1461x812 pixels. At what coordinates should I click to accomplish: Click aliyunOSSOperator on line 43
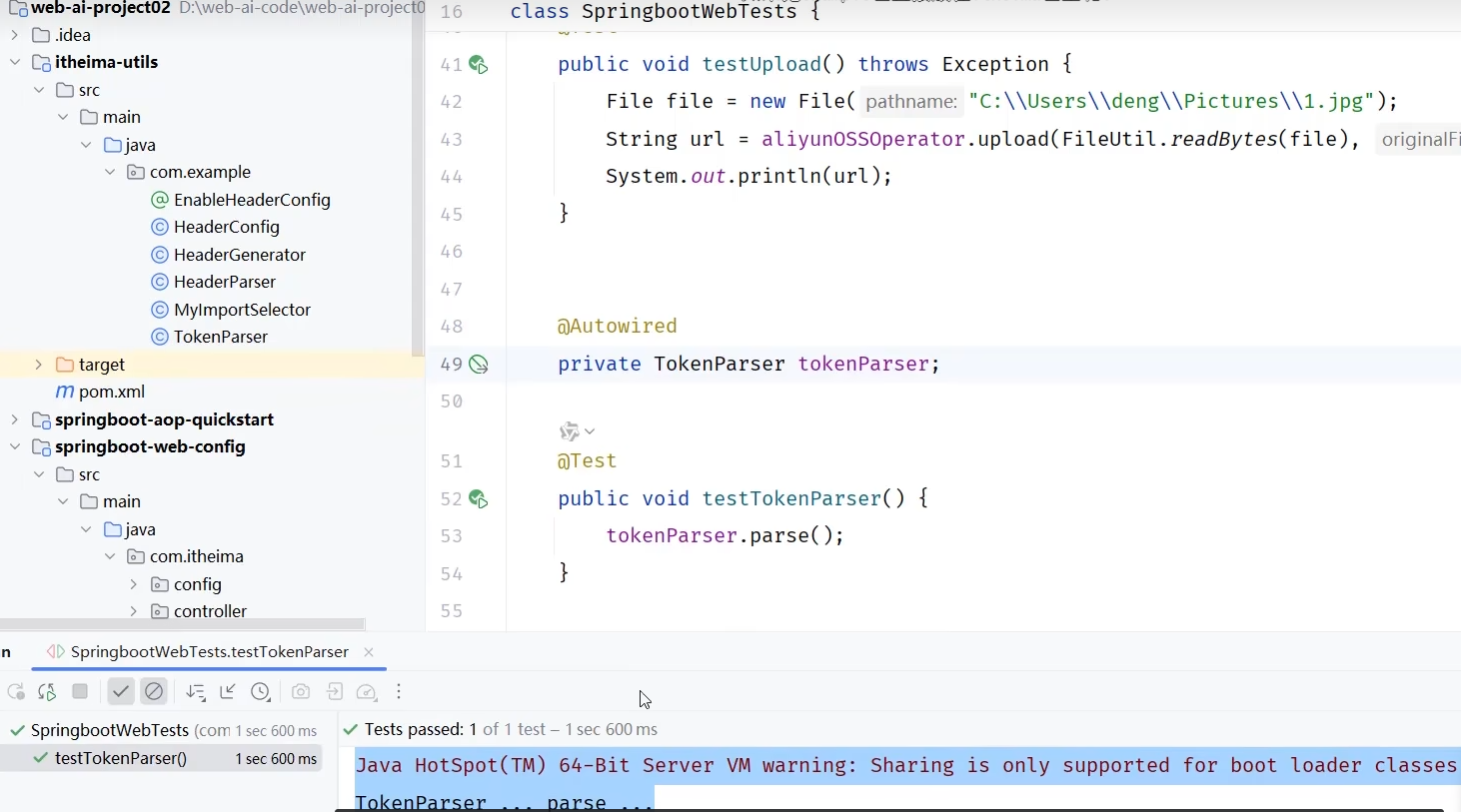coord(863,140)
